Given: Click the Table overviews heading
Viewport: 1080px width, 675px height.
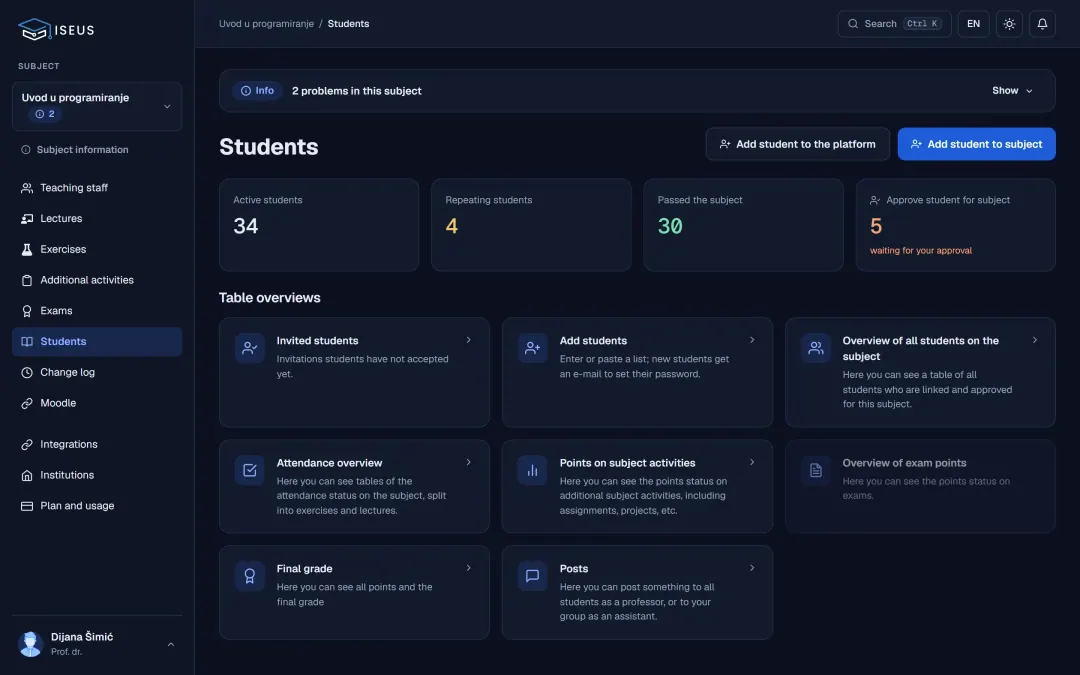Looking at the screenshot, I should pyautogui.click(x=269, y=298).
